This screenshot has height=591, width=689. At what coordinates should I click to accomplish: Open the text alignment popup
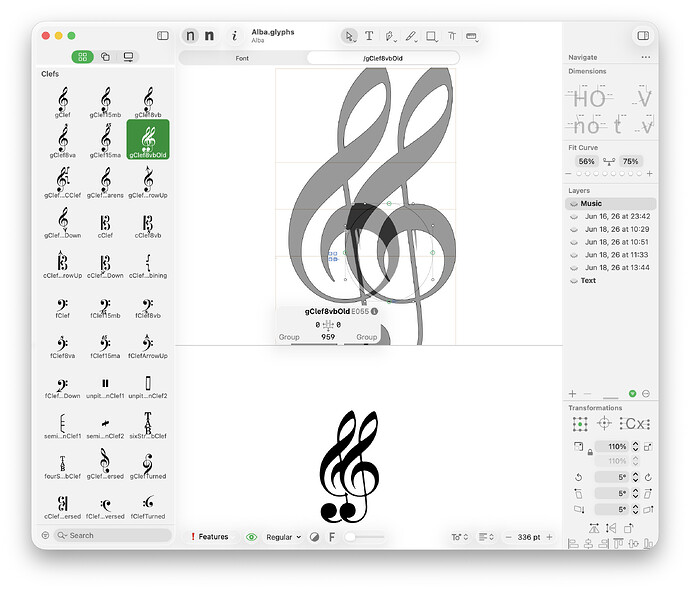point(486,537)
